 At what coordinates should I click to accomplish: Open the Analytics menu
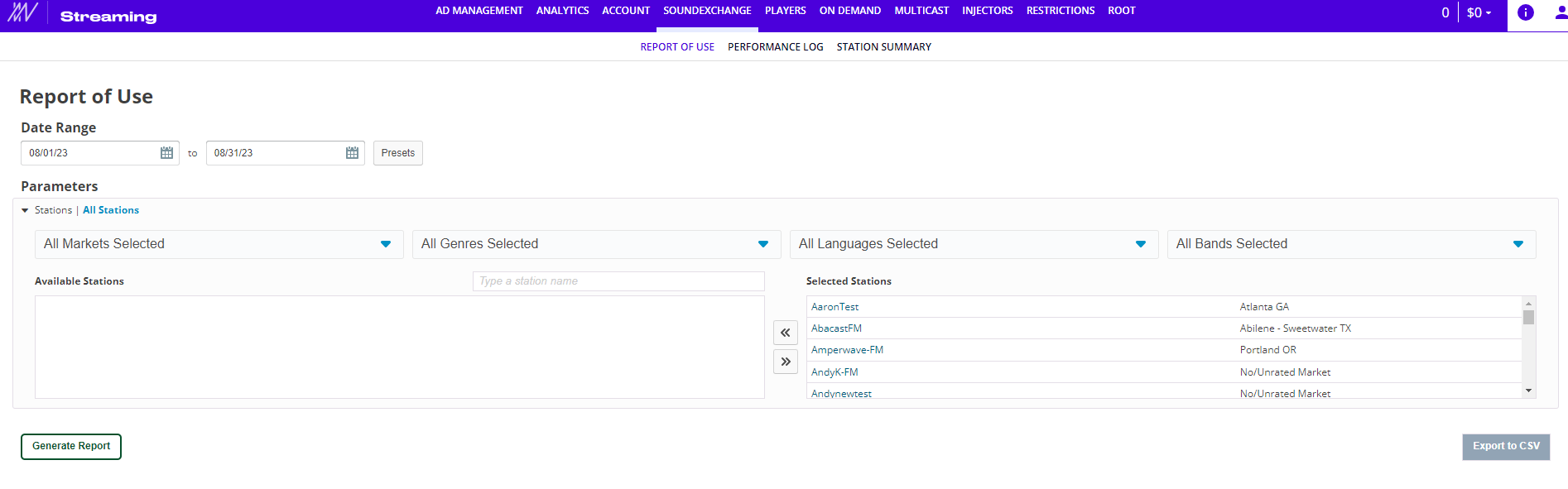click(x=562, y=11)
